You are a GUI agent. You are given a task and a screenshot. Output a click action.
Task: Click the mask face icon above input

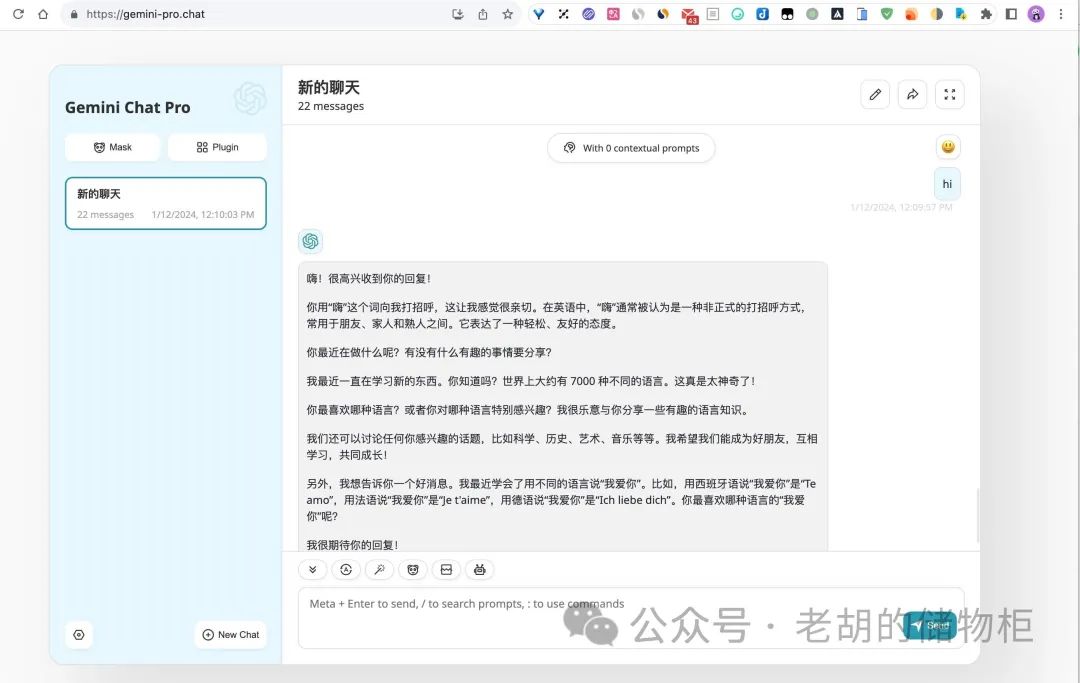click(x=413, y=569)
